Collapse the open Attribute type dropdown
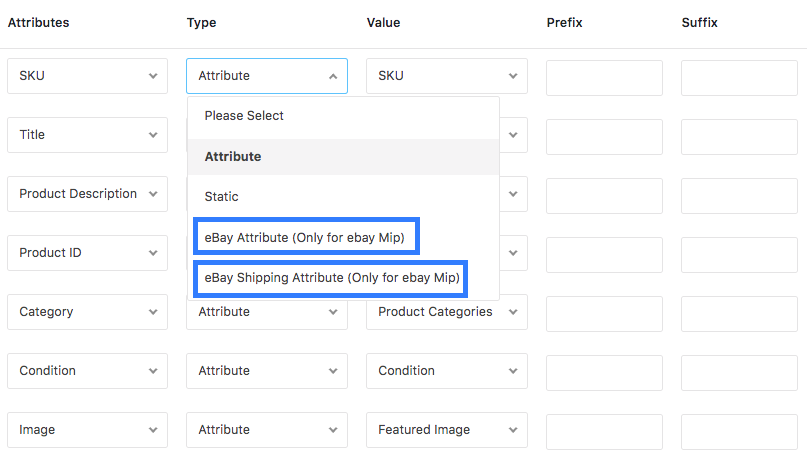This screenshot has height=460, width=807. [x=267, y=76]
